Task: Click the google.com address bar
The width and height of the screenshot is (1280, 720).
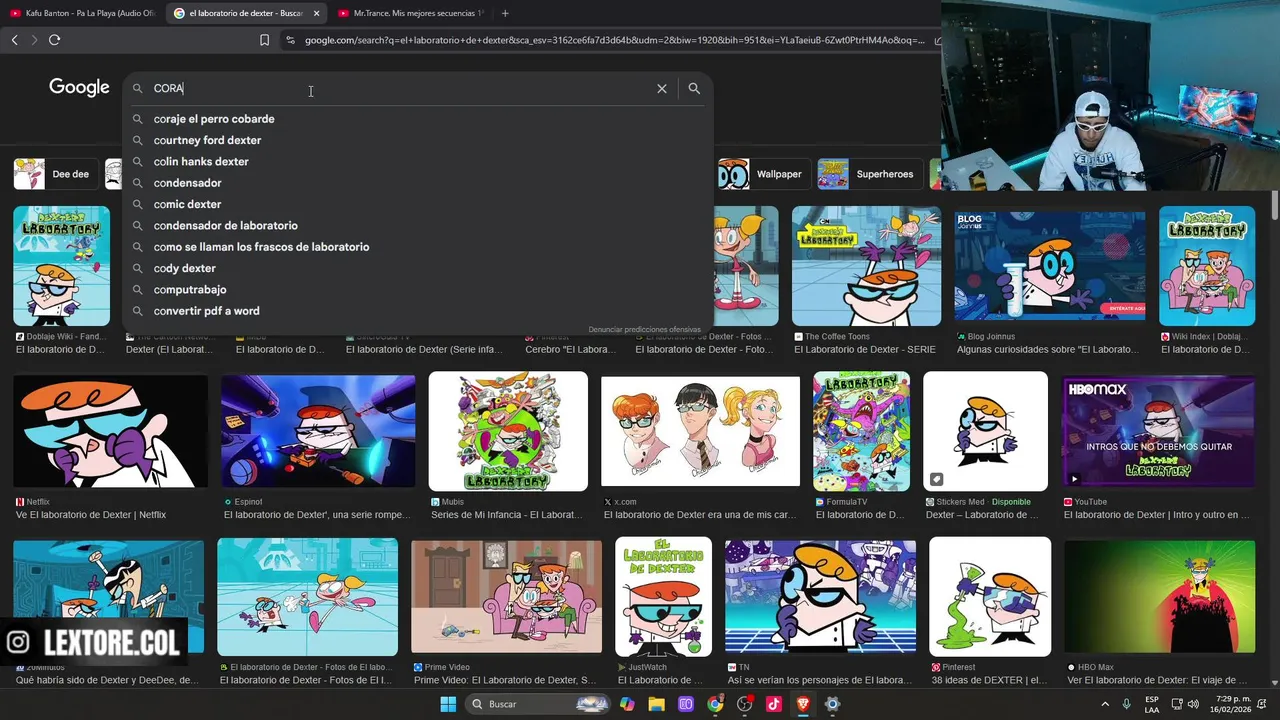Action: pyautogui.click(x=614, y=40)
